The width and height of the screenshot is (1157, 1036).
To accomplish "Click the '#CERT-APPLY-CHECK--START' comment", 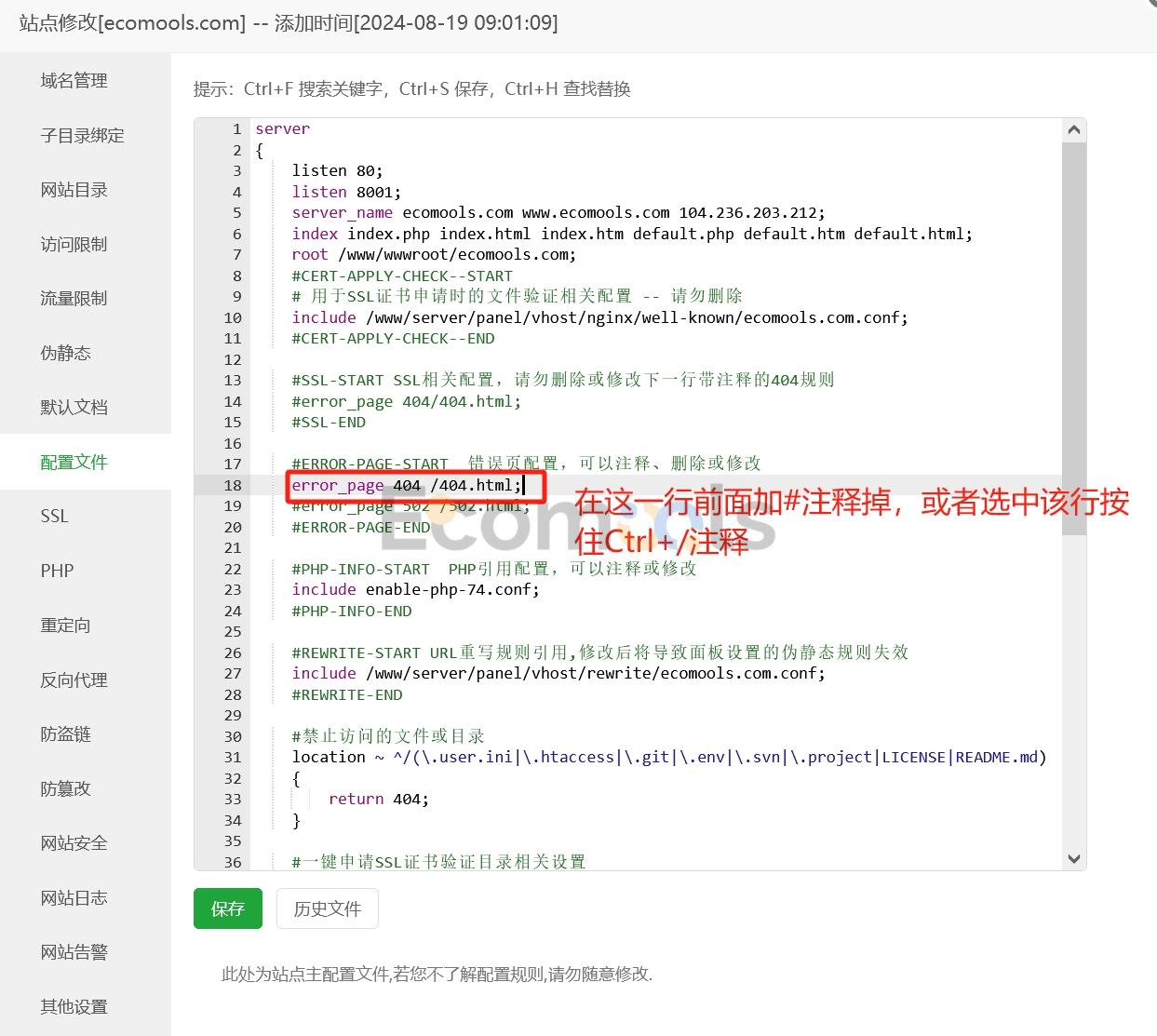I will click(x=402, y=276).
